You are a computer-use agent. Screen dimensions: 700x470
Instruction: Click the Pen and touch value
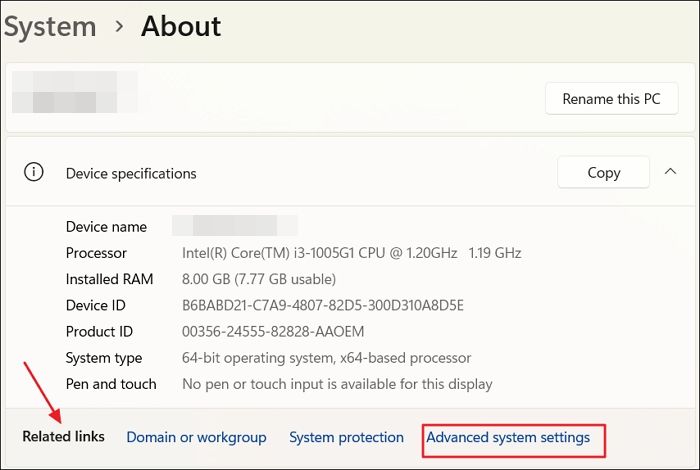tap(337, 383)
